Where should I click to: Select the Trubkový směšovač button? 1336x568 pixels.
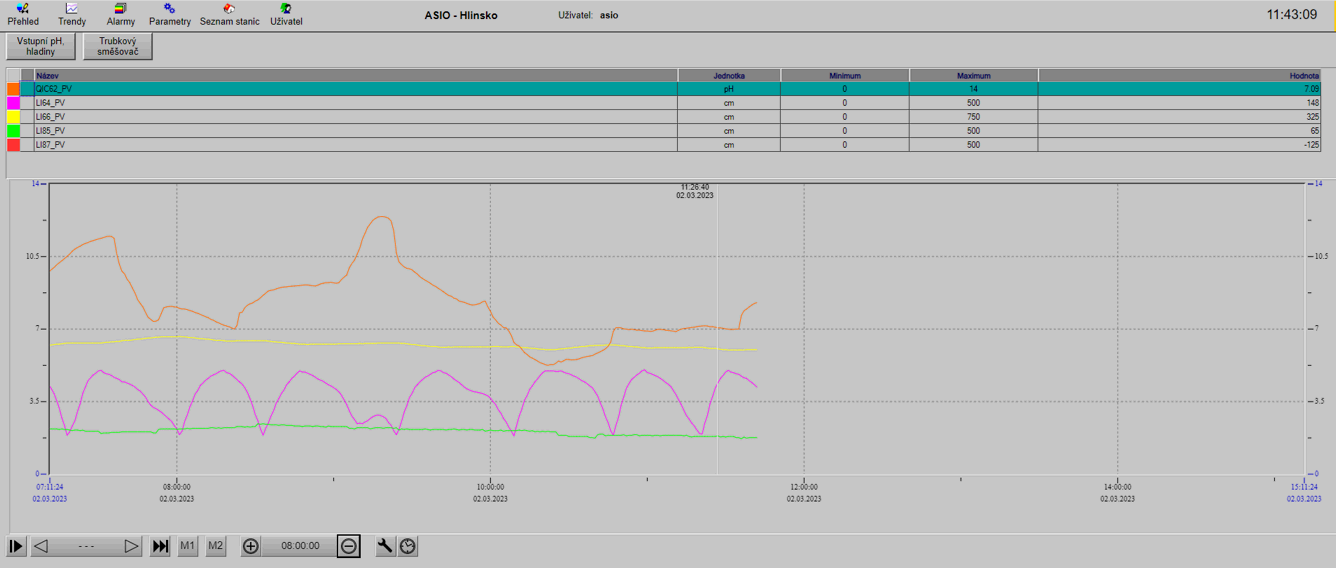pyautogui.click(x=118, y=46)
